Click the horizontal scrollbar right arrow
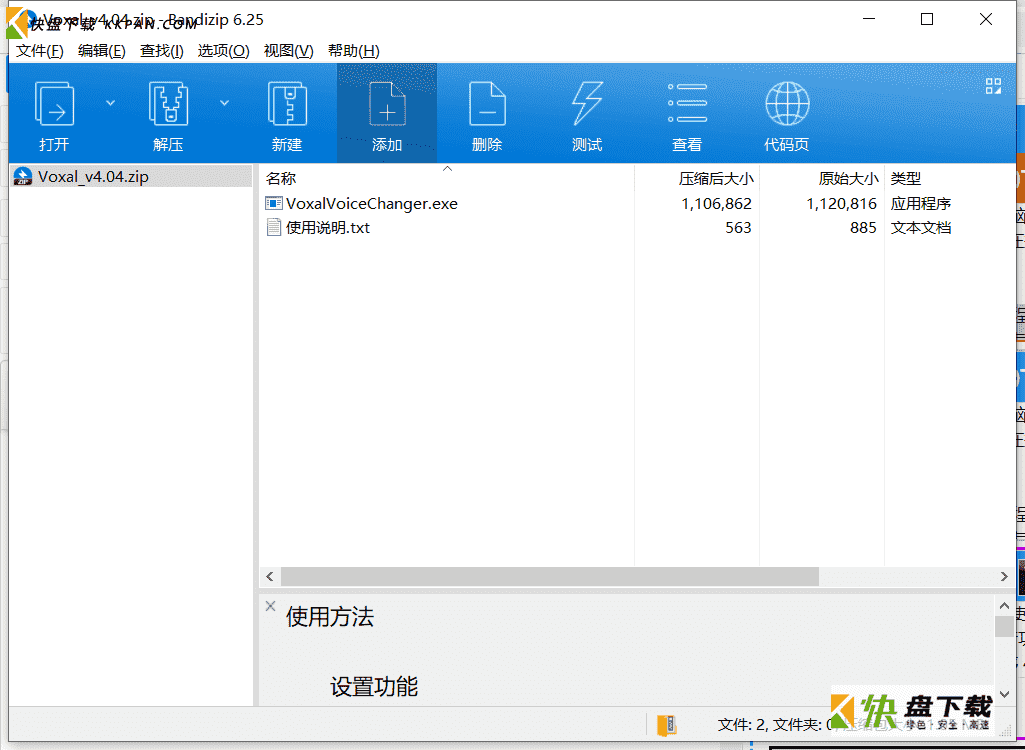This screenshot has height=750, width=1025. (x=1003, y=576)
